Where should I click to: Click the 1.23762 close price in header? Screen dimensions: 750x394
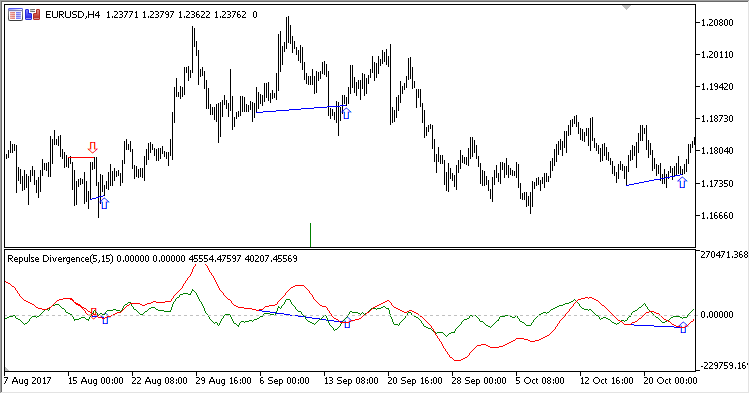pos(230,15)
